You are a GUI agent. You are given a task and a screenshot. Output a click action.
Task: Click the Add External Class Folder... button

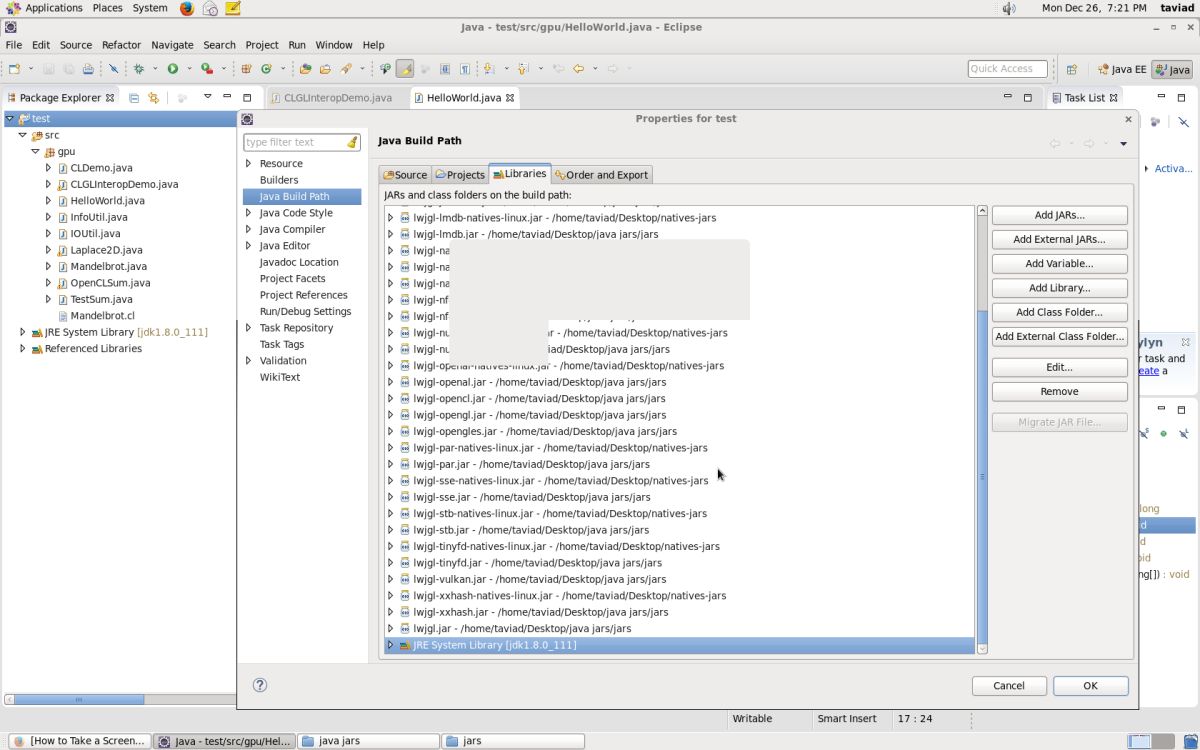1059,336
